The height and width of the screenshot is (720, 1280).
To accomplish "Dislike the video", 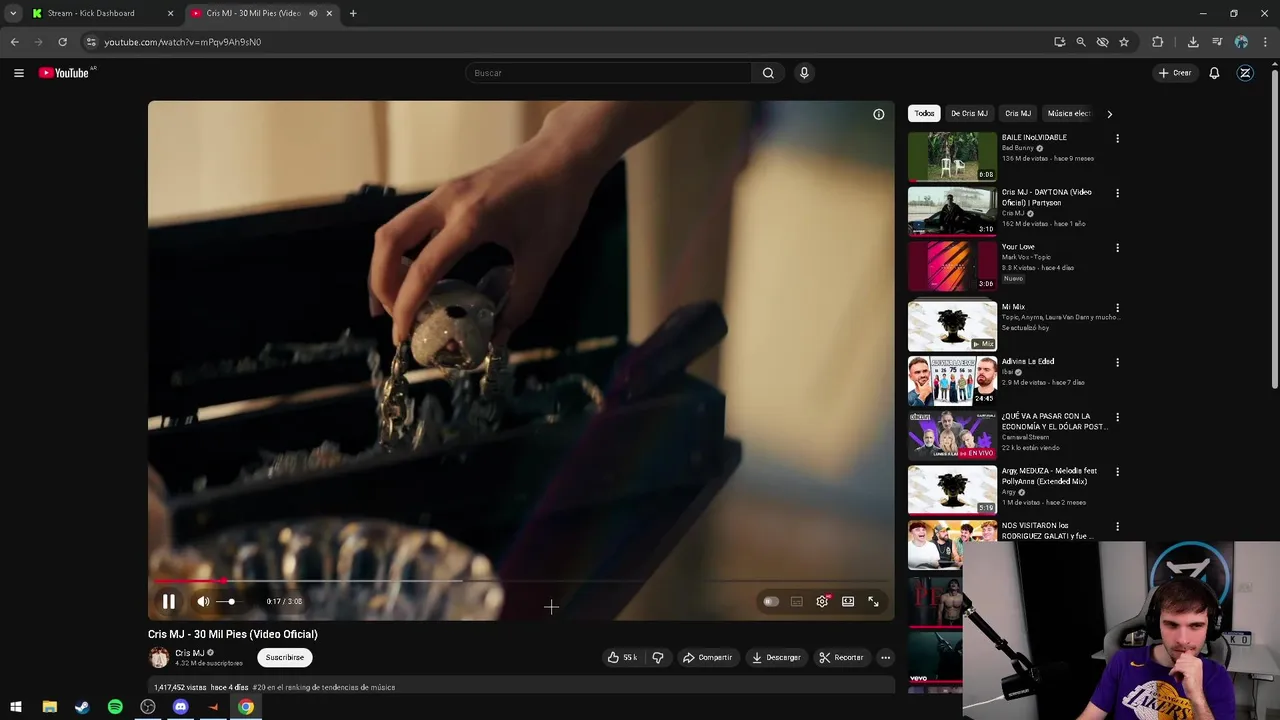I will tap(658, 657).
